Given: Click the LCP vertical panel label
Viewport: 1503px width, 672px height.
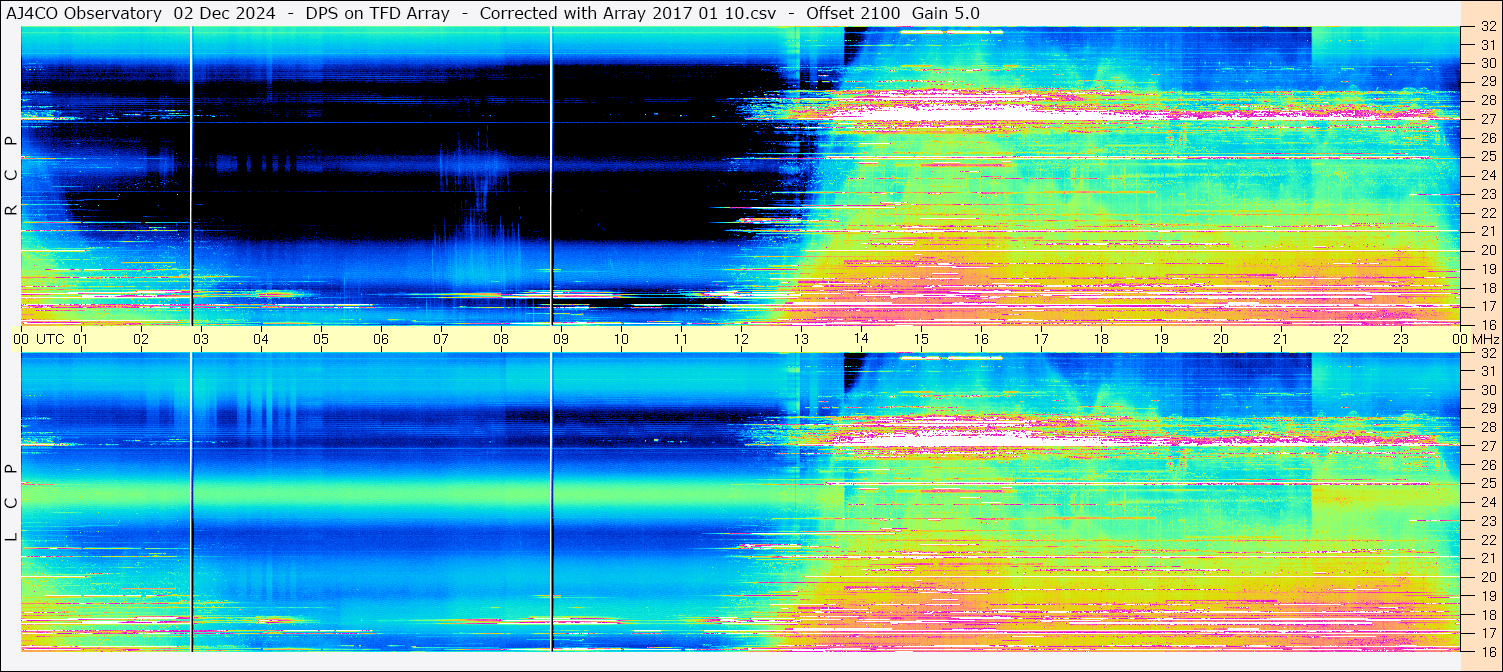Looking at the screenshot, I should [x=11, y=503].
